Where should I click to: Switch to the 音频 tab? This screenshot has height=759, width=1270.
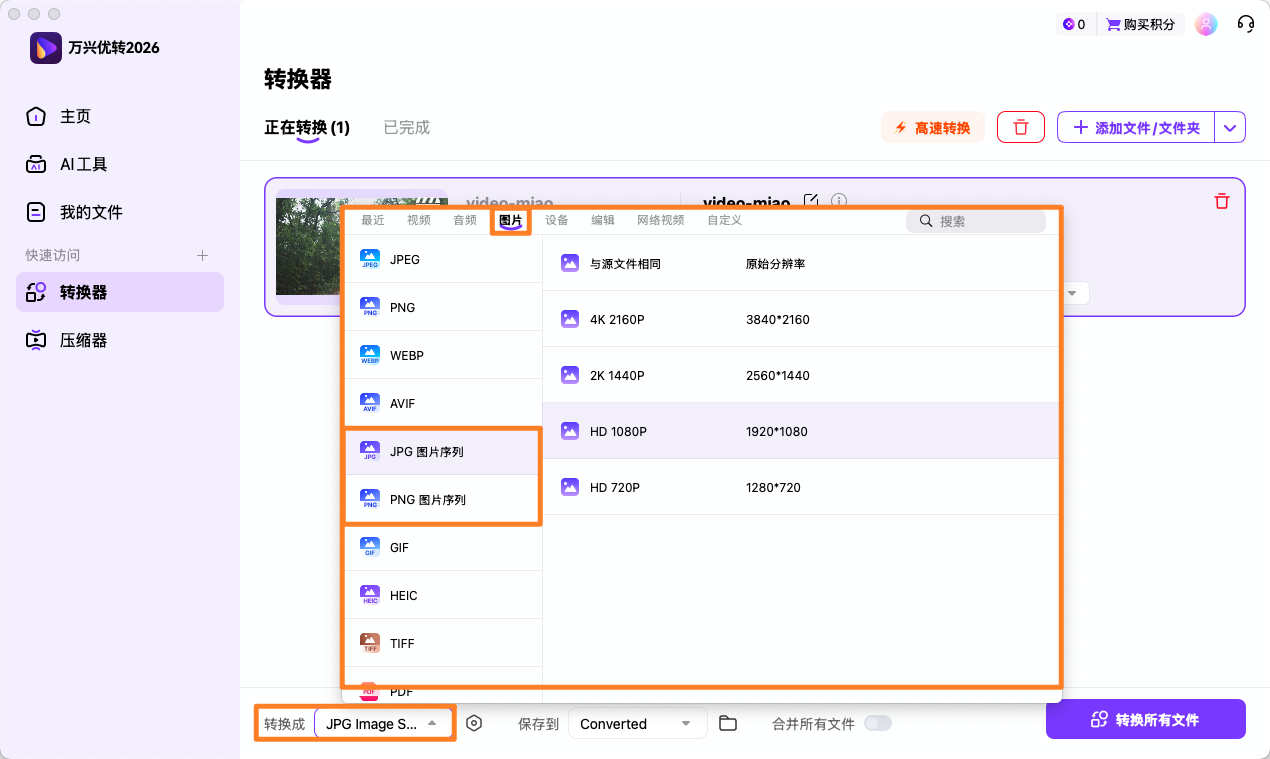coord(464,220)
